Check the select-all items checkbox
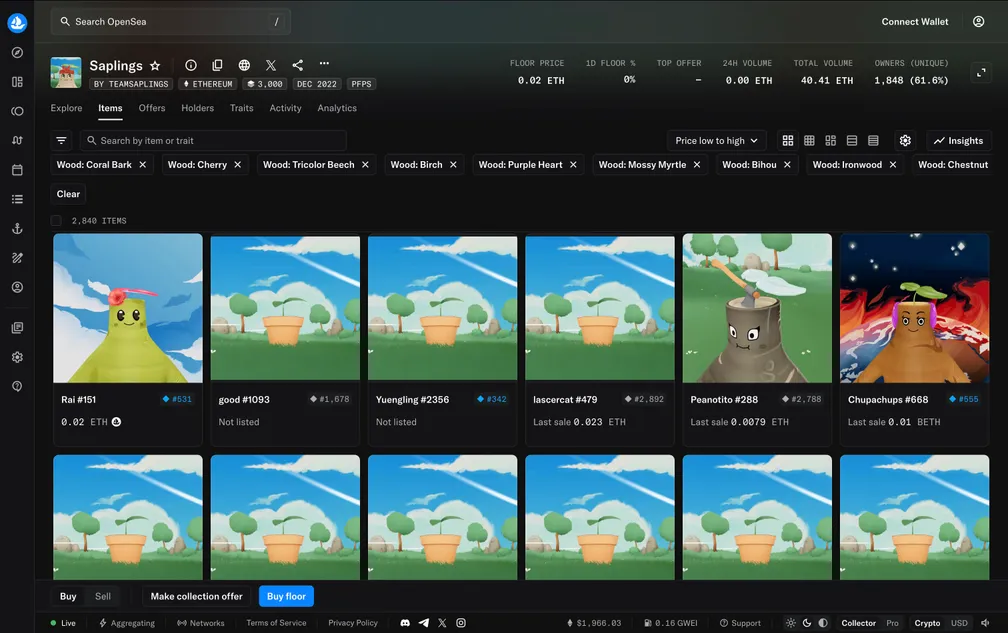 (x=57, y=221)
